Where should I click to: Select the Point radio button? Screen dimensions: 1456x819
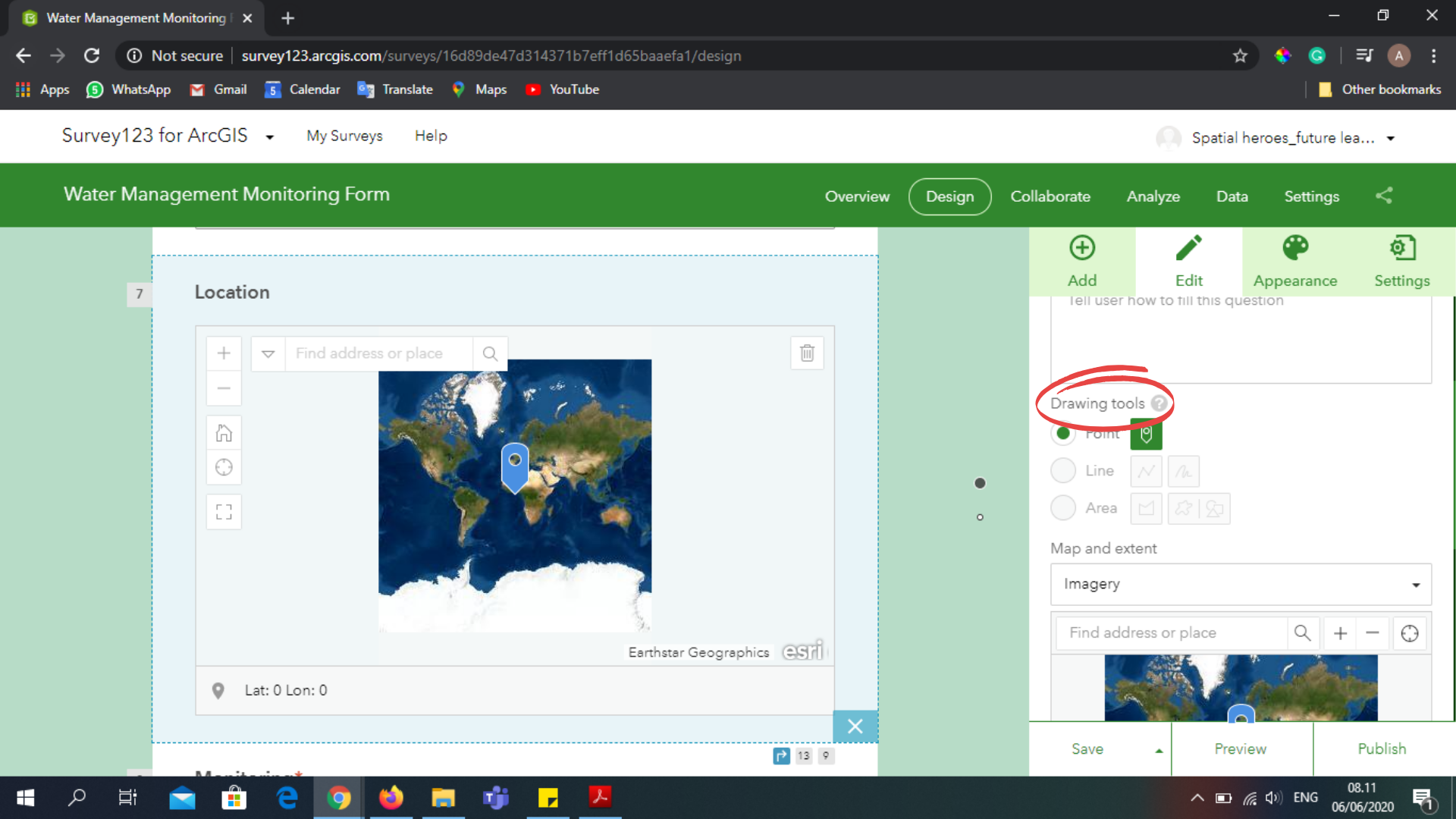(x=1063, y=434)
